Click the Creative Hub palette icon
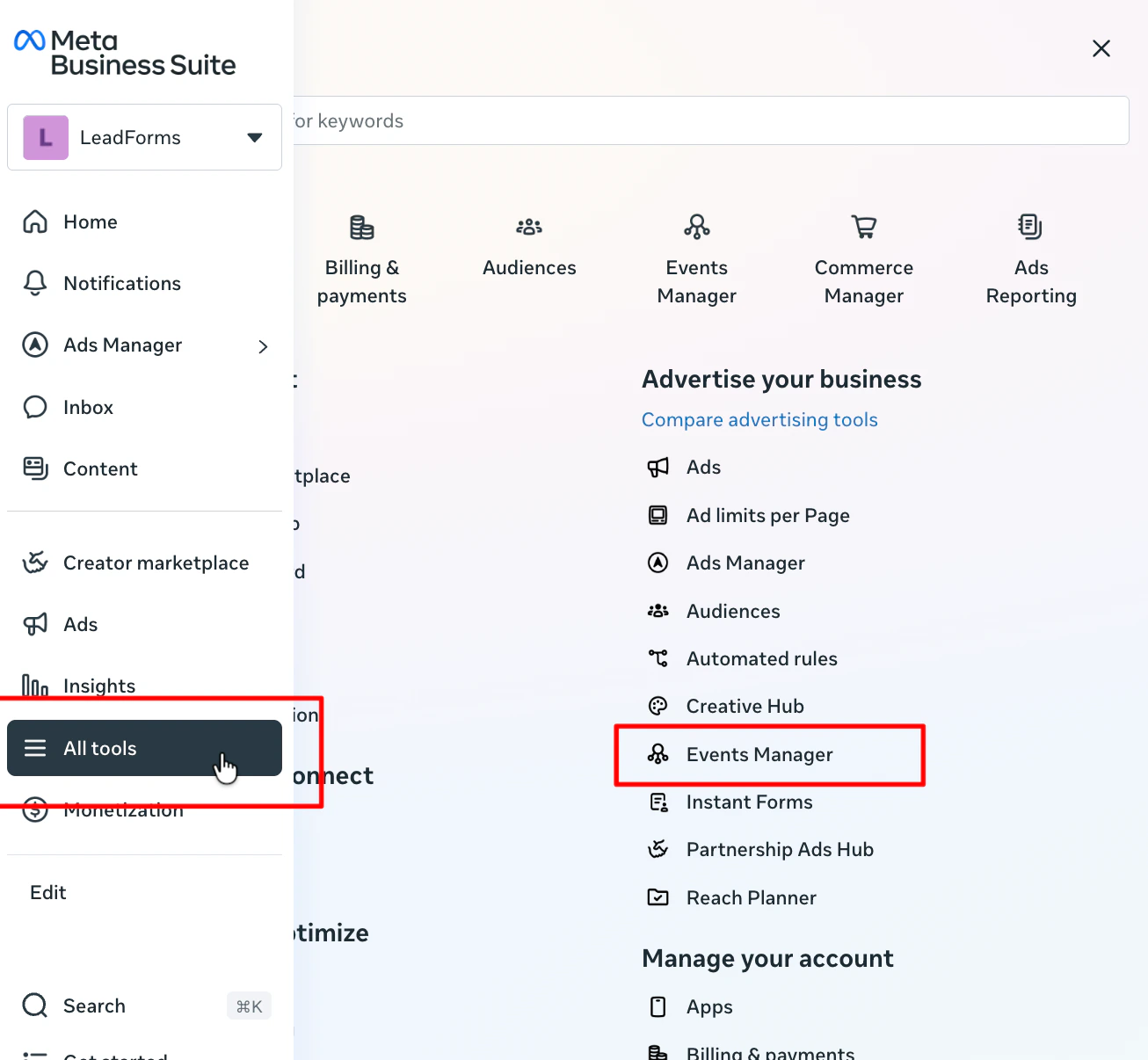 658,706
